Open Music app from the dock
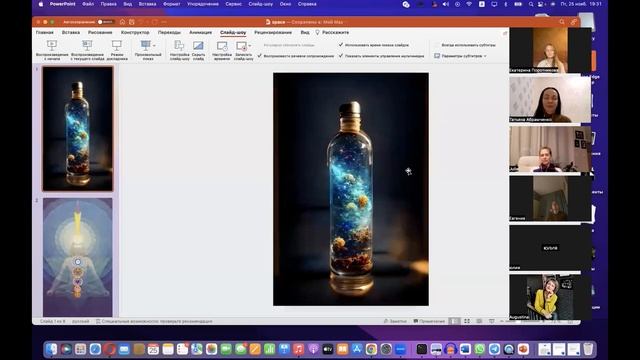 pos(298,349)
